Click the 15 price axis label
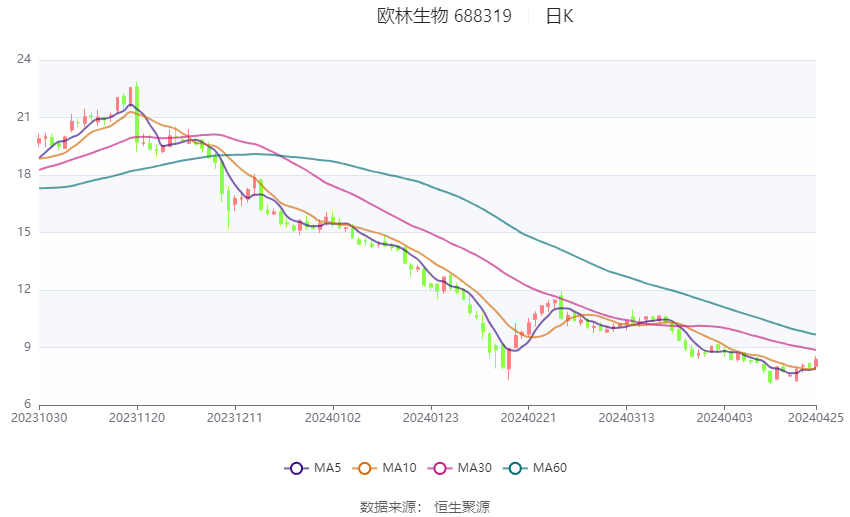 tap(24, 232)
